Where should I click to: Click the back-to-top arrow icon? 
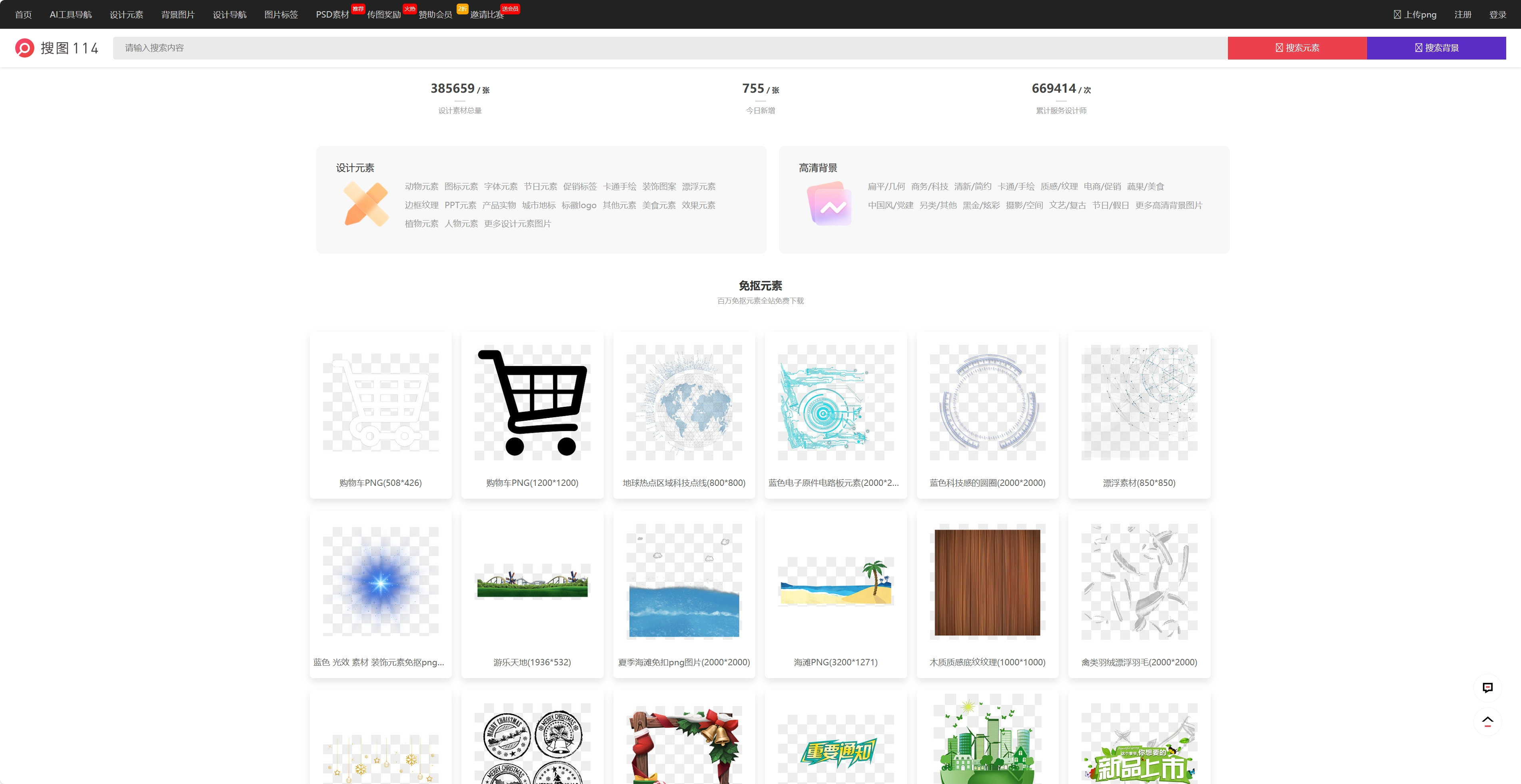click(1487, 721)
